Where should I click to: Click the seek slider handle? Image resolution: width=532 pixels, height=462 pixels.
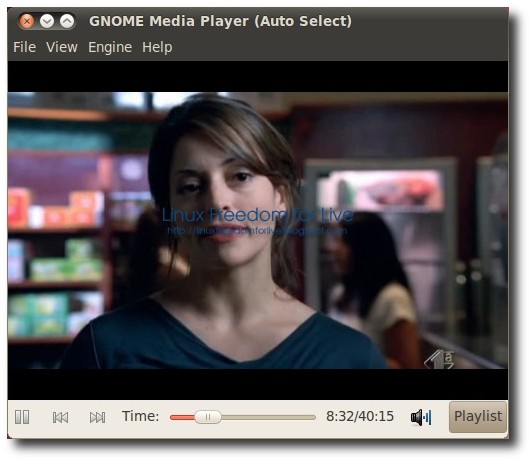pyautogui.click(x=208, y=417)
